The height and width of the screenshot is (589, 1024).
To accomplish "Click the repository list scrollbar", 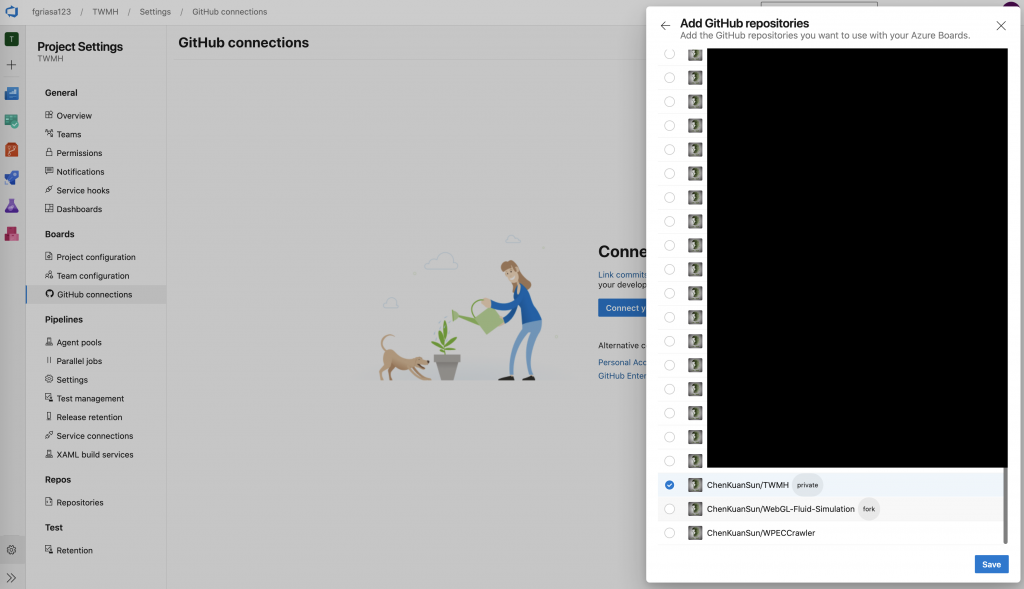I will (x=1005, y=505).
